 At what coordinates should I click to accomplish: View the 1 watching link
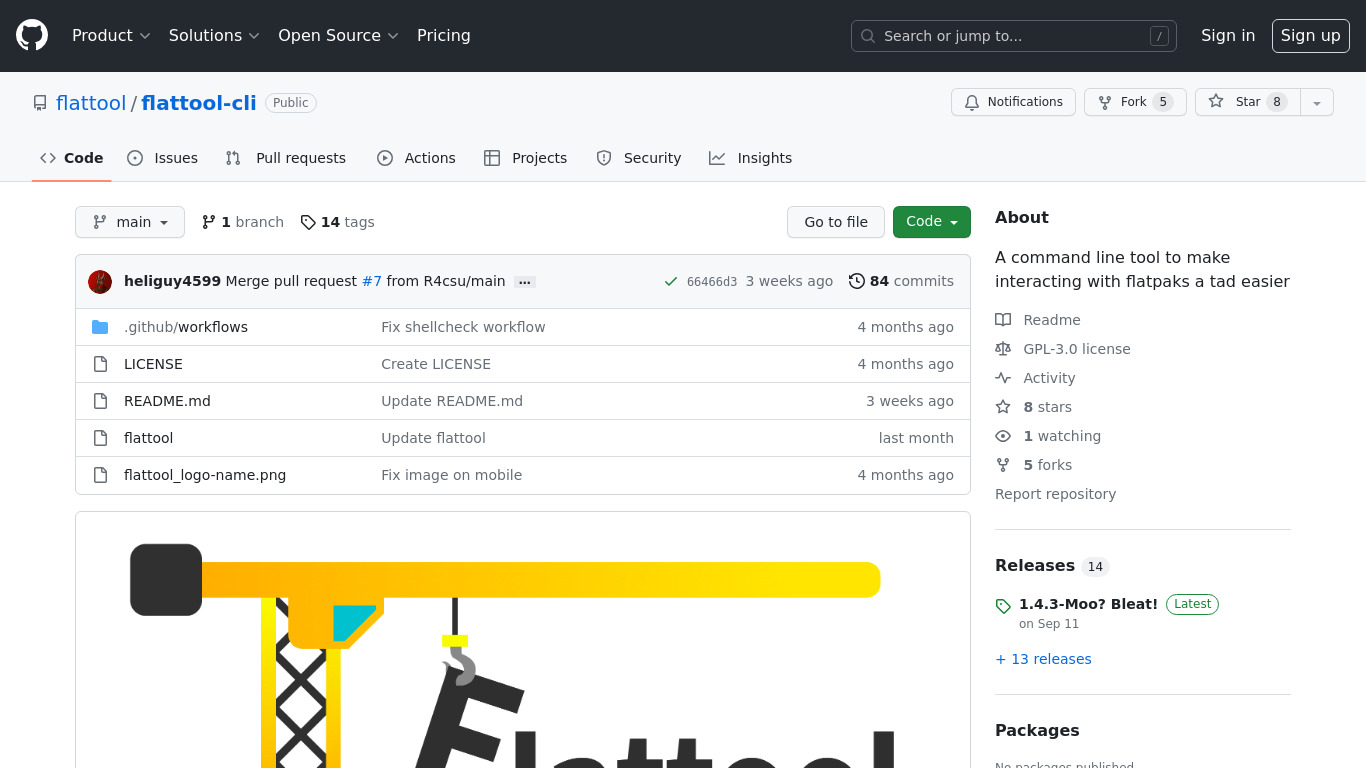(x=1048, y=436)
